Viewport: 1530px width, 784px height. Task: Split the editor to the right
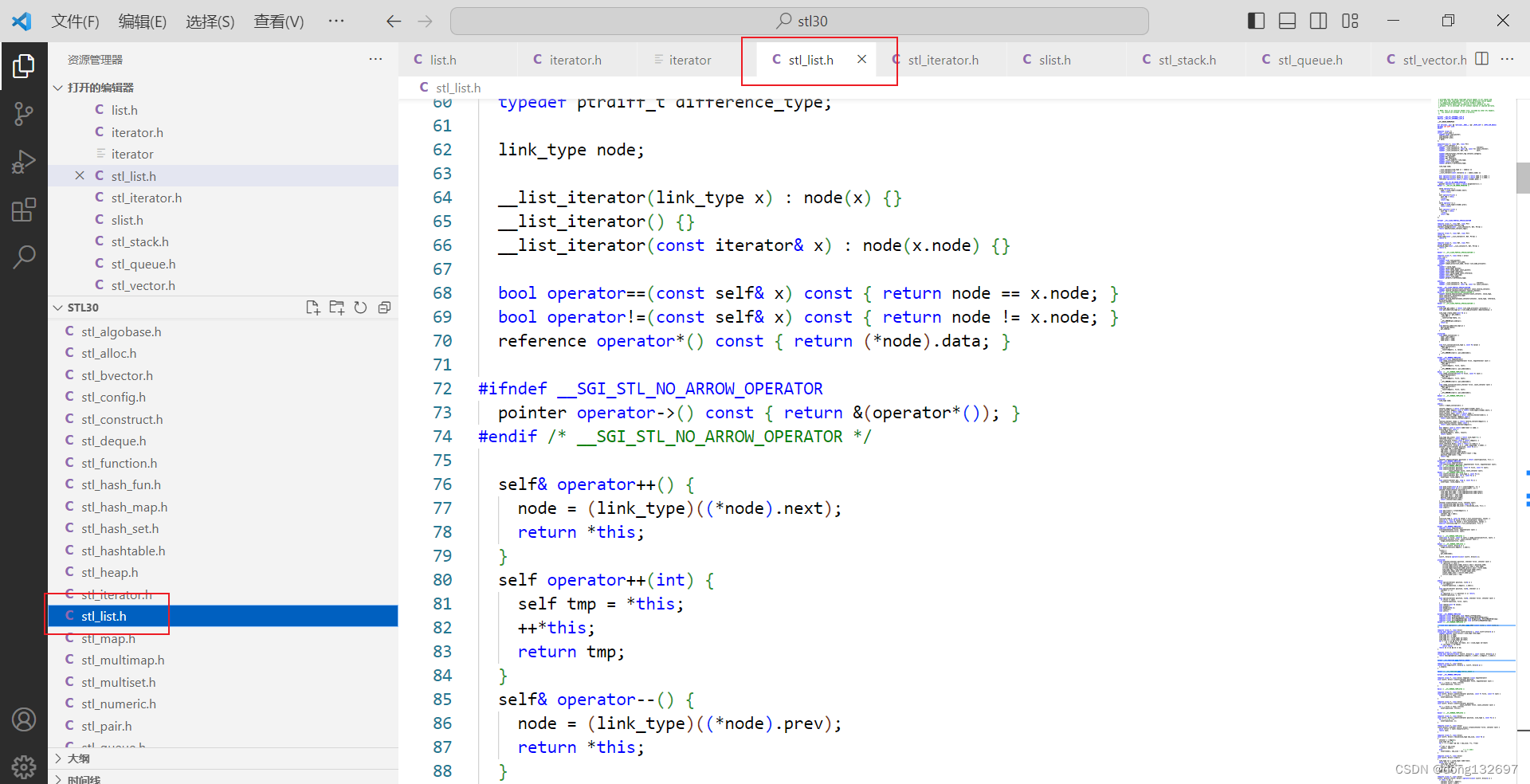pyautogui.click(x=1482, y=59)
